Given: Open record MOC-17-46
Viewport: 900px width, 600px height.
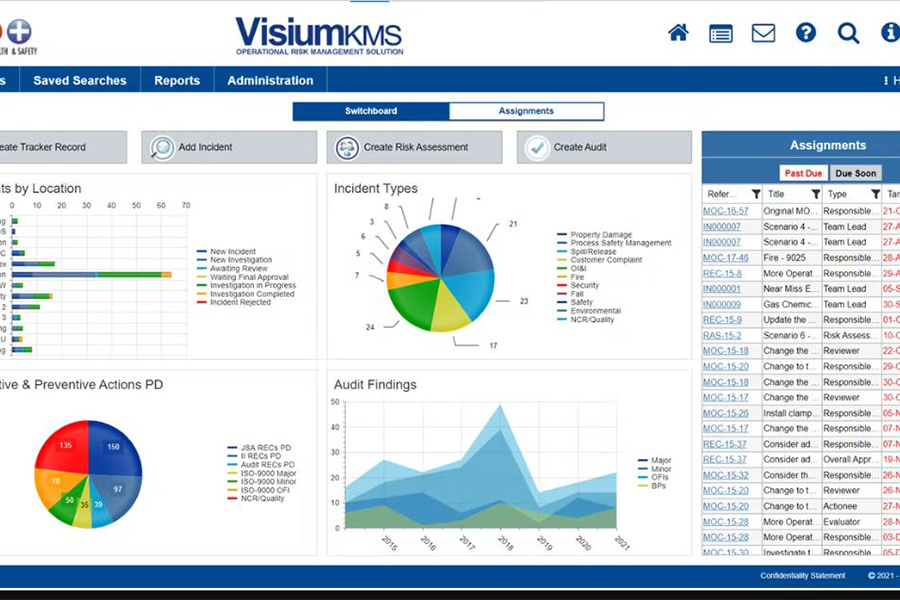Looking at the screenshot, I should [x=726, y=258].
